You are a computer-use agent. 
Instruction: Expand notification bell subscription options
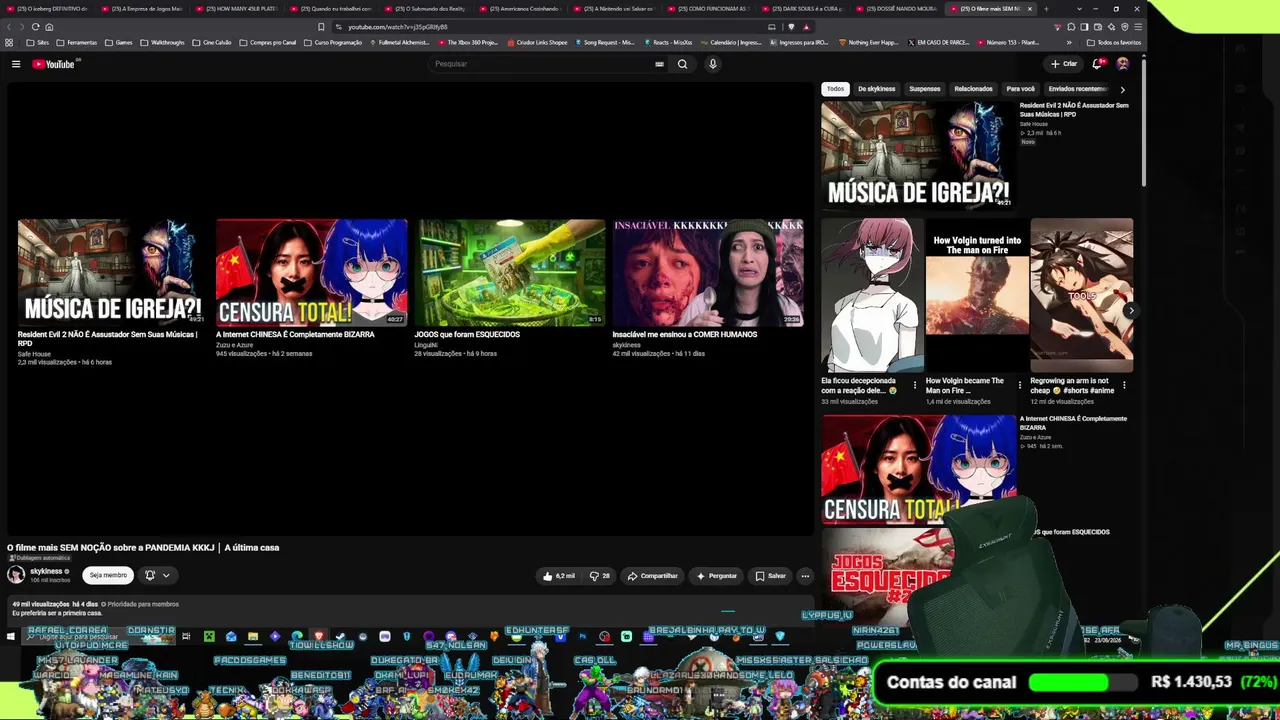[158, 575]
